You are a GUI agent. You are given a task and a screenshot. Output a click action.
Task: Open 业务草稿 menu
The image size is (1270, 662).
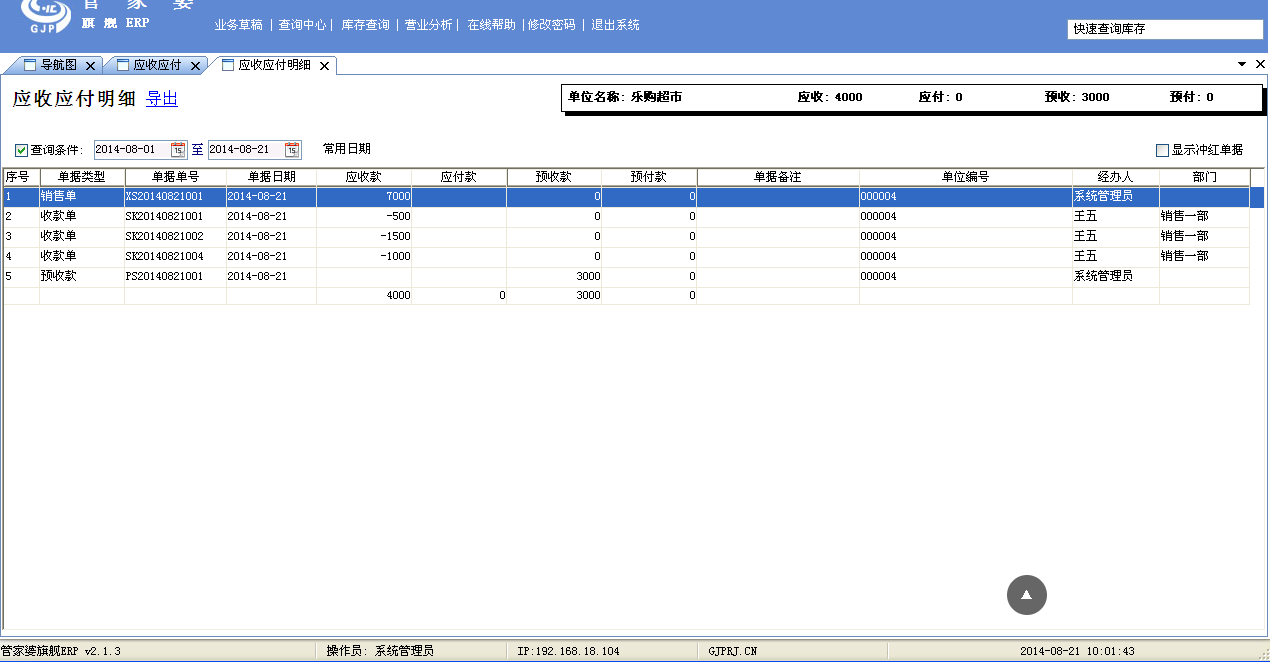238,25
